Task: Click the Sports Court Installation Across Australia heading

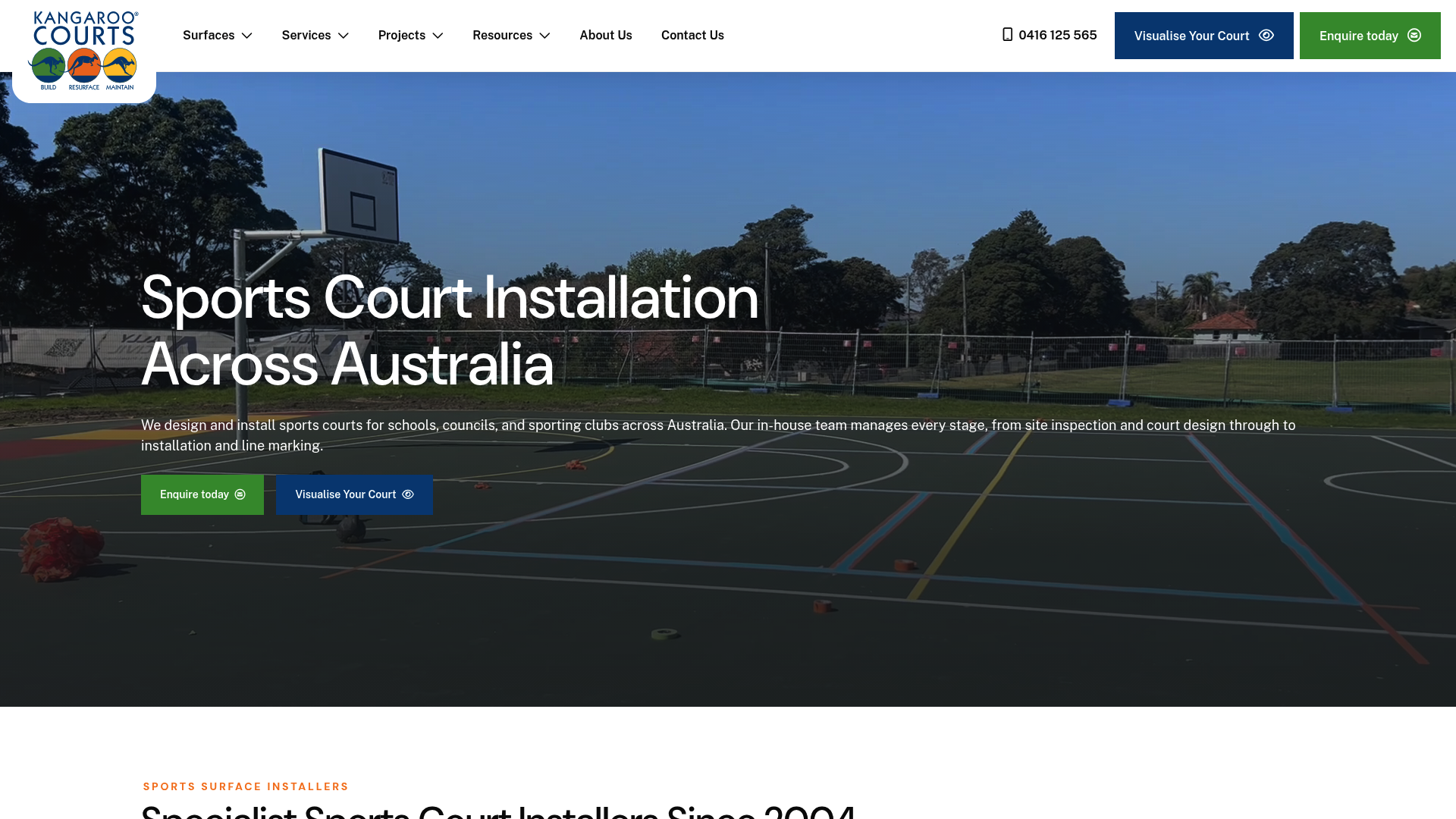Action: coord(450,331)
